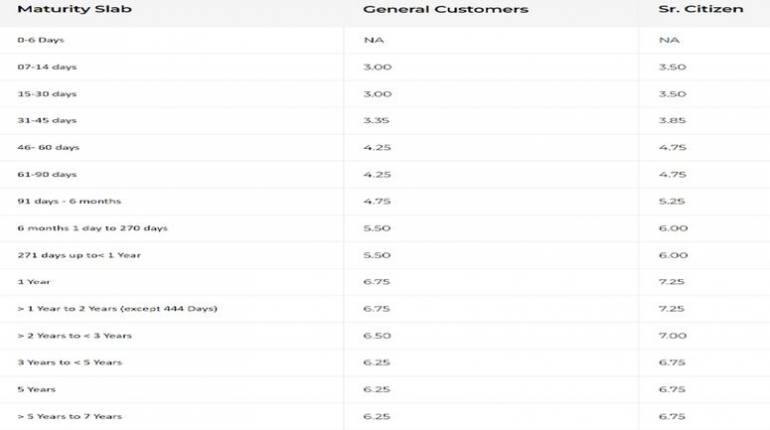
Task: Select the General Customers column header
Action: tap(445, 9)
